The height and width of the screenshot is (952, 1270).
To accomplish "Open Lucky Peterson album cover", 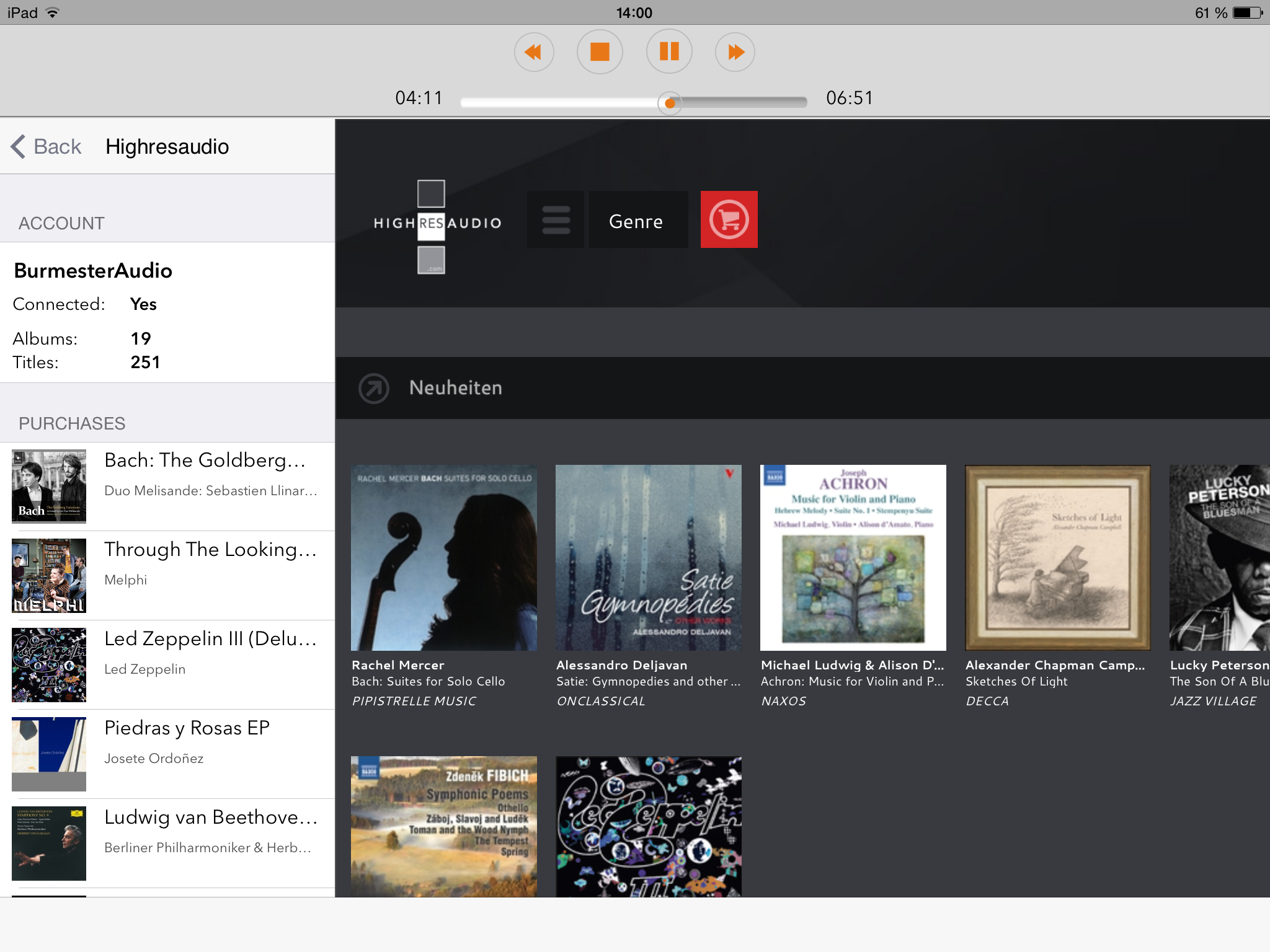I will 1220,558.
